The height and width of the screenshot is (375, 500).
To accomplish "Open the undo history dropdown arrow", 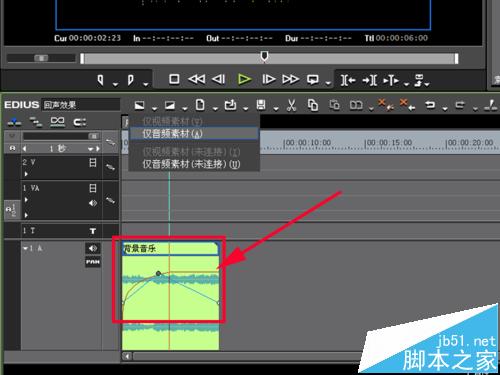I will (x=445, y=109).
